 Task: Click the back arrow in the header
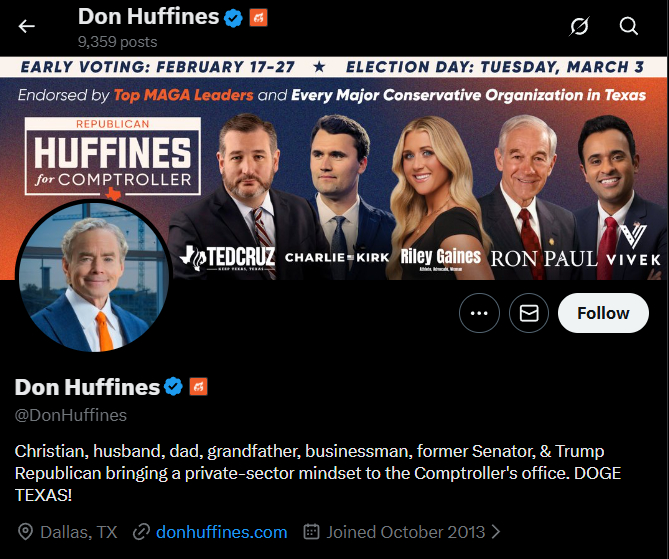(27, 27)
